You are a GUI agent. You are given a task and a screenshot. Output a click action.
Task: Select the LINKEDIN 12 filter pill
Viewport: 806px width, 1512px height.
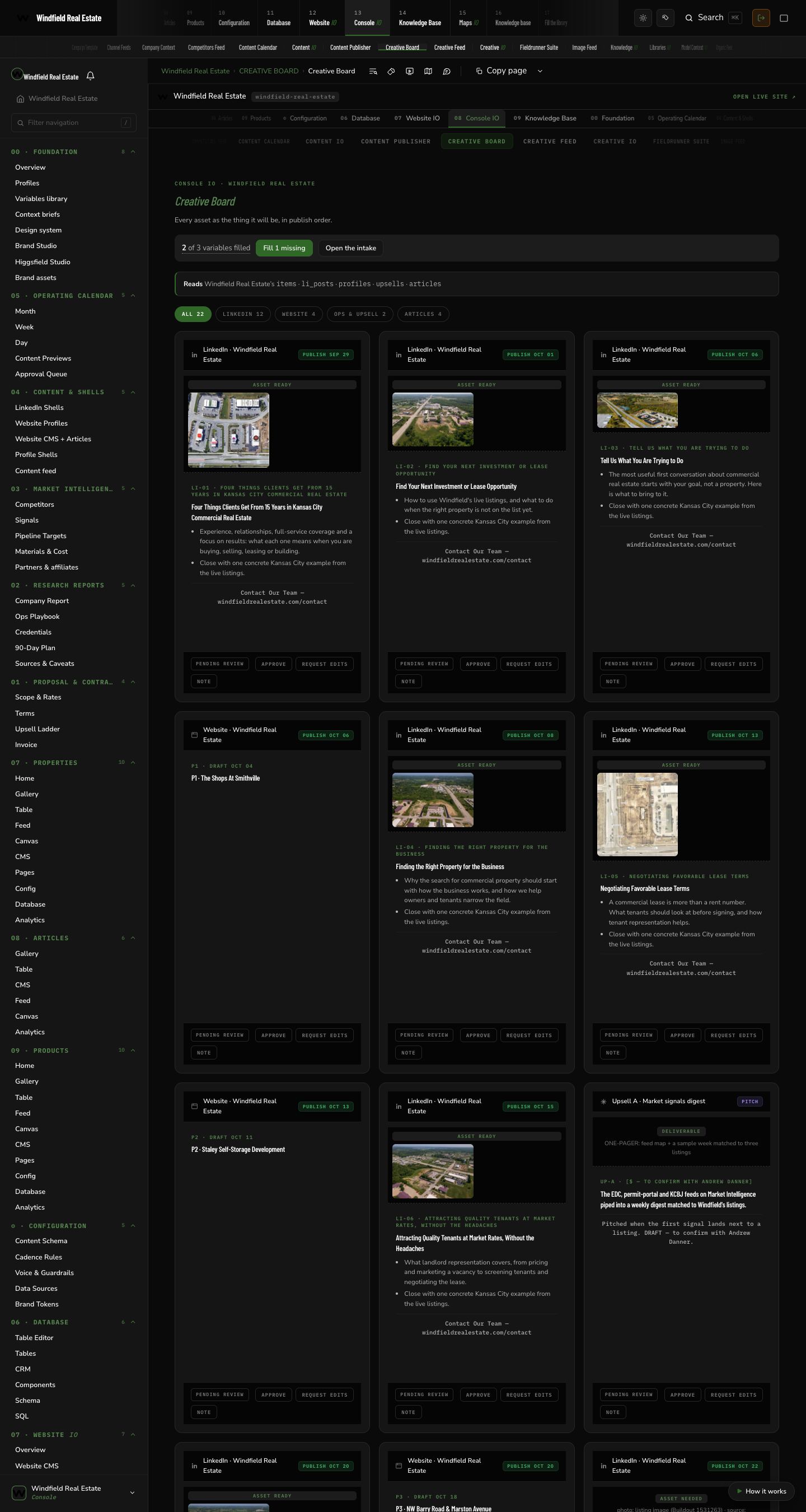[x=243, y=314]
